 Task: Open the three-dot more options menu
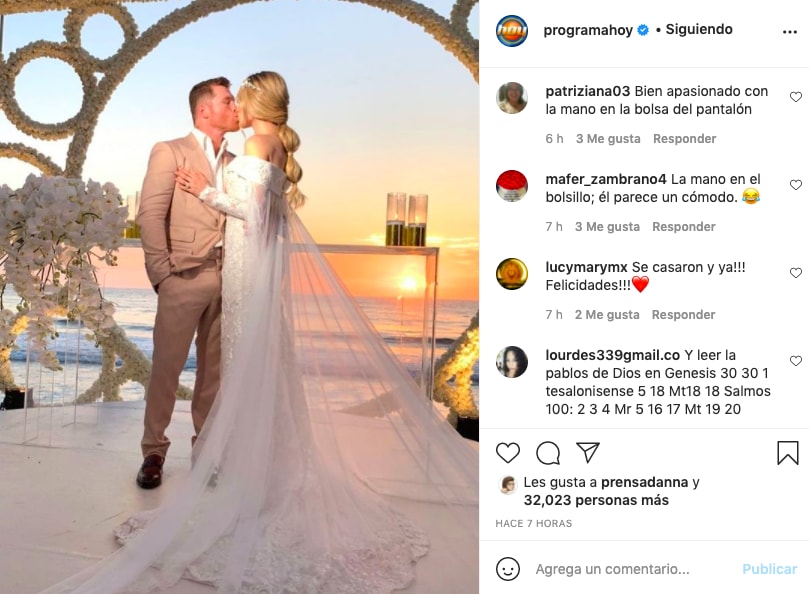(789, 32)
